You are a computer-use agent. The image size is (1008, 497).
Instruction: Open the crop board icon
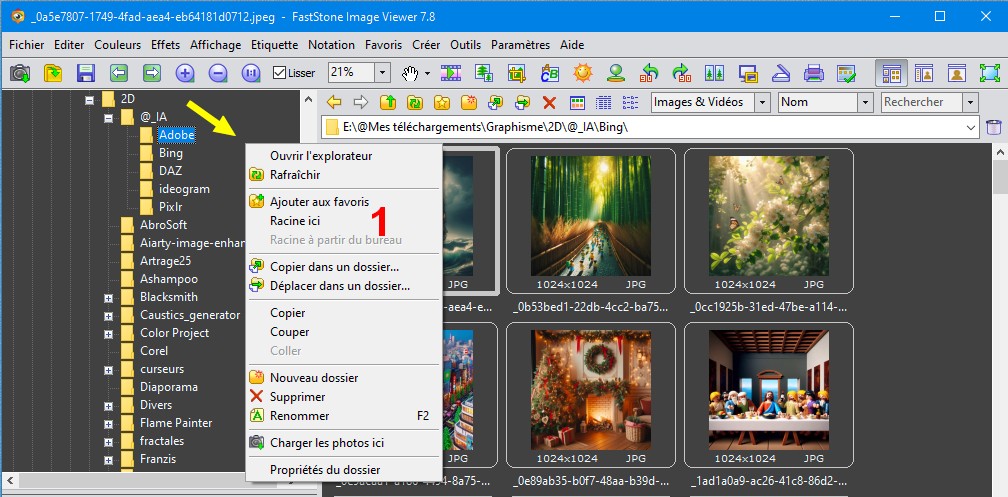(x=516, y=73)
